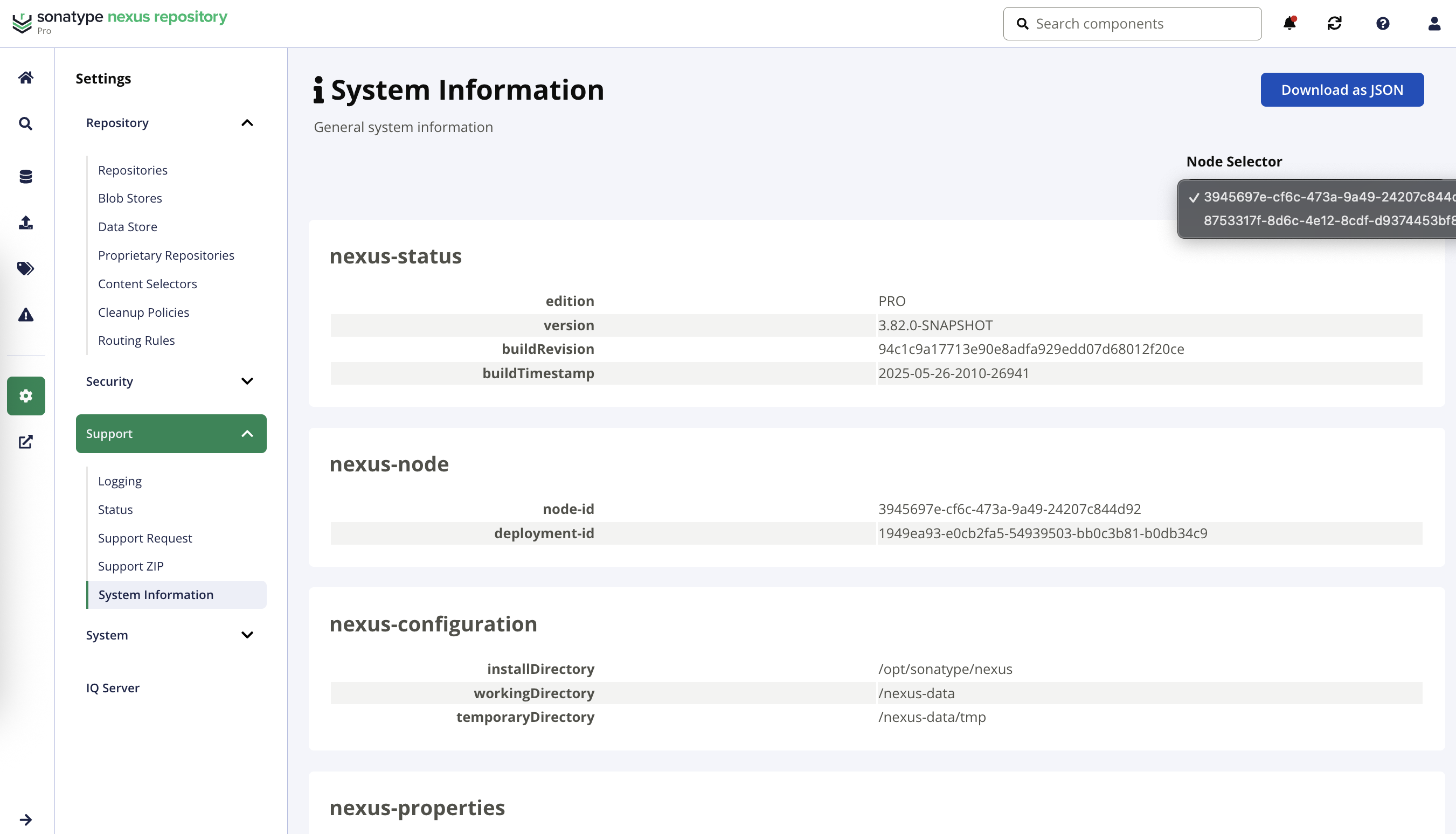
Task: Open Logging under Support
Action: click(x=120, y=481)
